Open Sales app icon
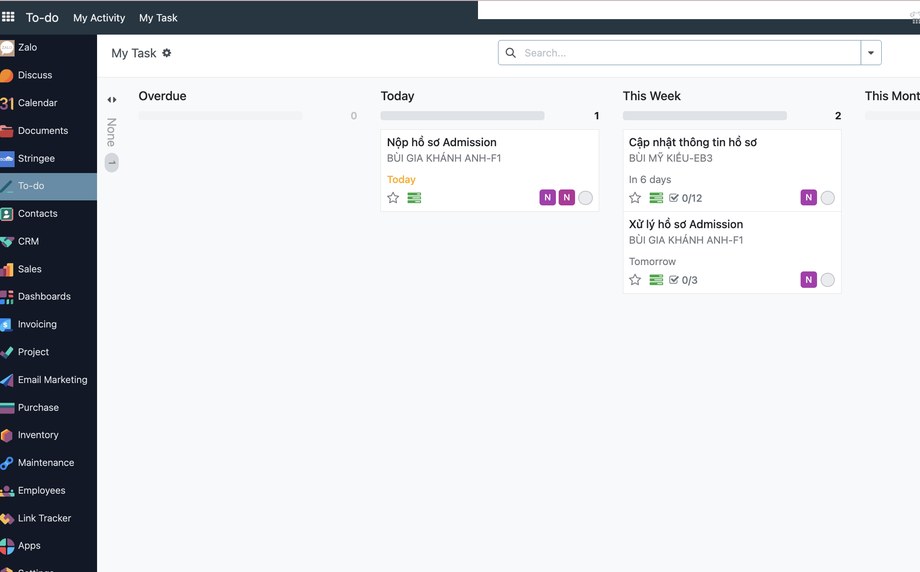Image resolution: width=920 pixels, height=572 pixels. pyautogui.click(x=7, y=269)
